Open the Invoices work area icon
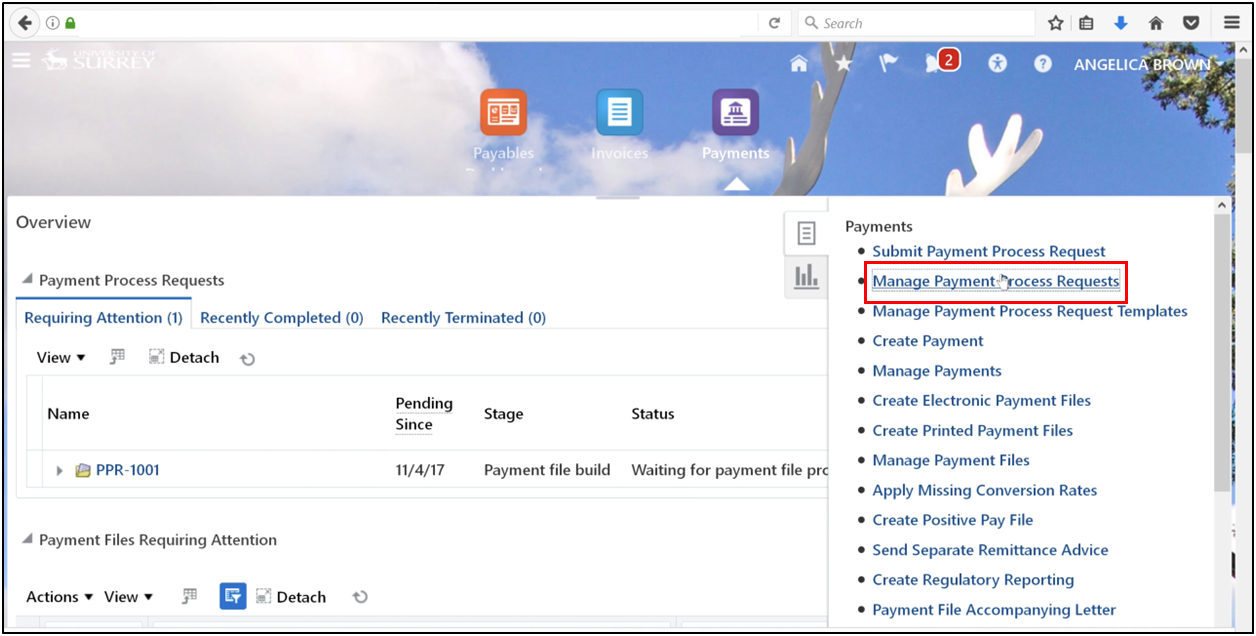This screenshot has height=636, width=1256. [x=619, y=112]
